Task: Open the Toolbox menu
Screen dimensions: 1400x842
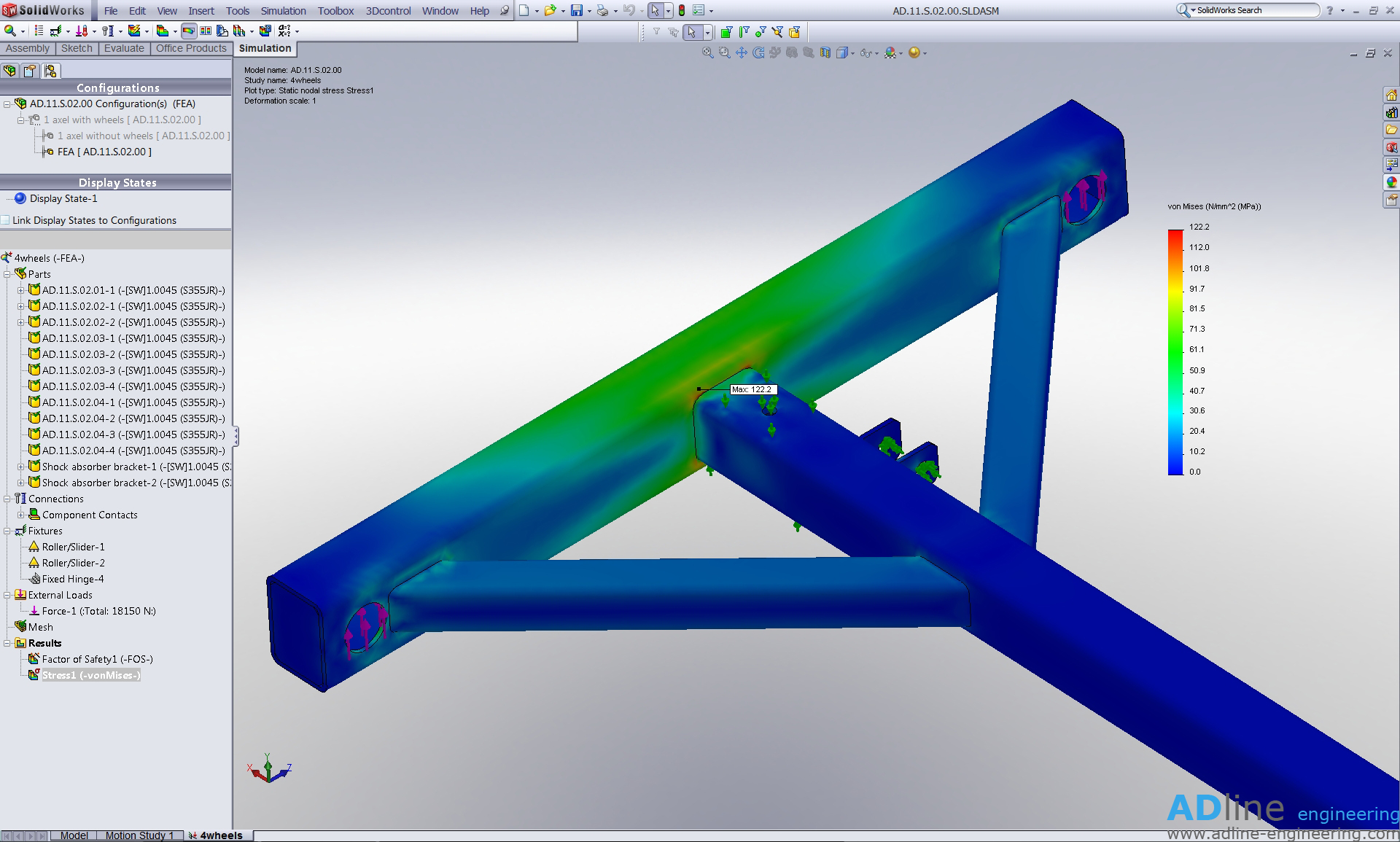Action: pyautogui.click(x=335, y=11)
